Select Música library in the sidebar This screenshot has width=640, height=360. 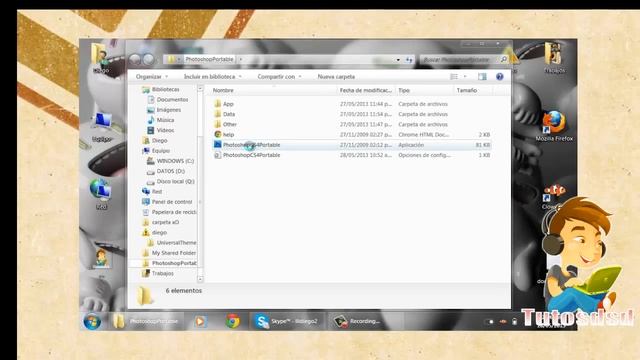pos(161,120)
